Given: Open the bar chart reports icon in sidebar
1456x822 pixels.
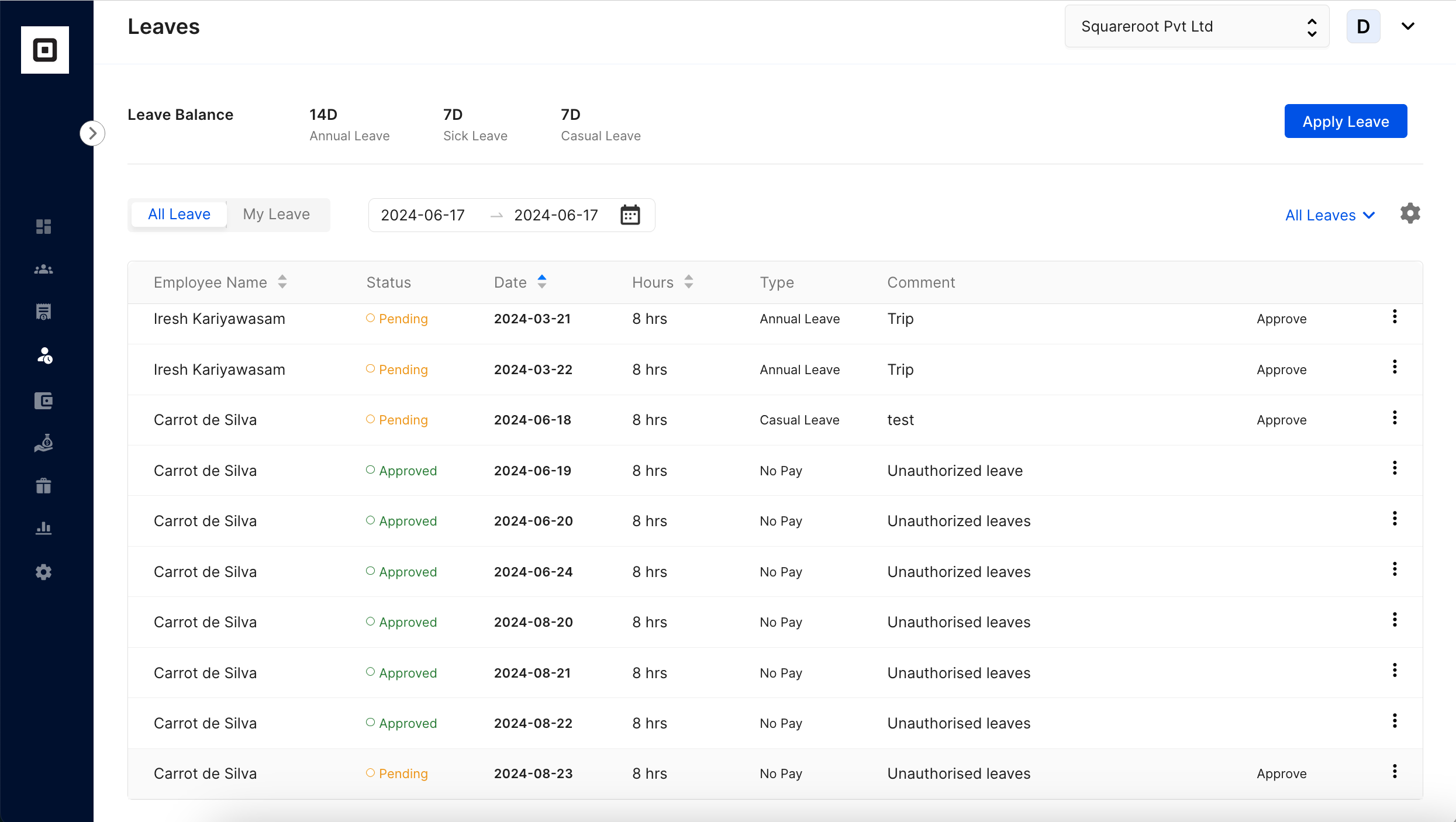Looking at the screenshot, I should 44,529.
